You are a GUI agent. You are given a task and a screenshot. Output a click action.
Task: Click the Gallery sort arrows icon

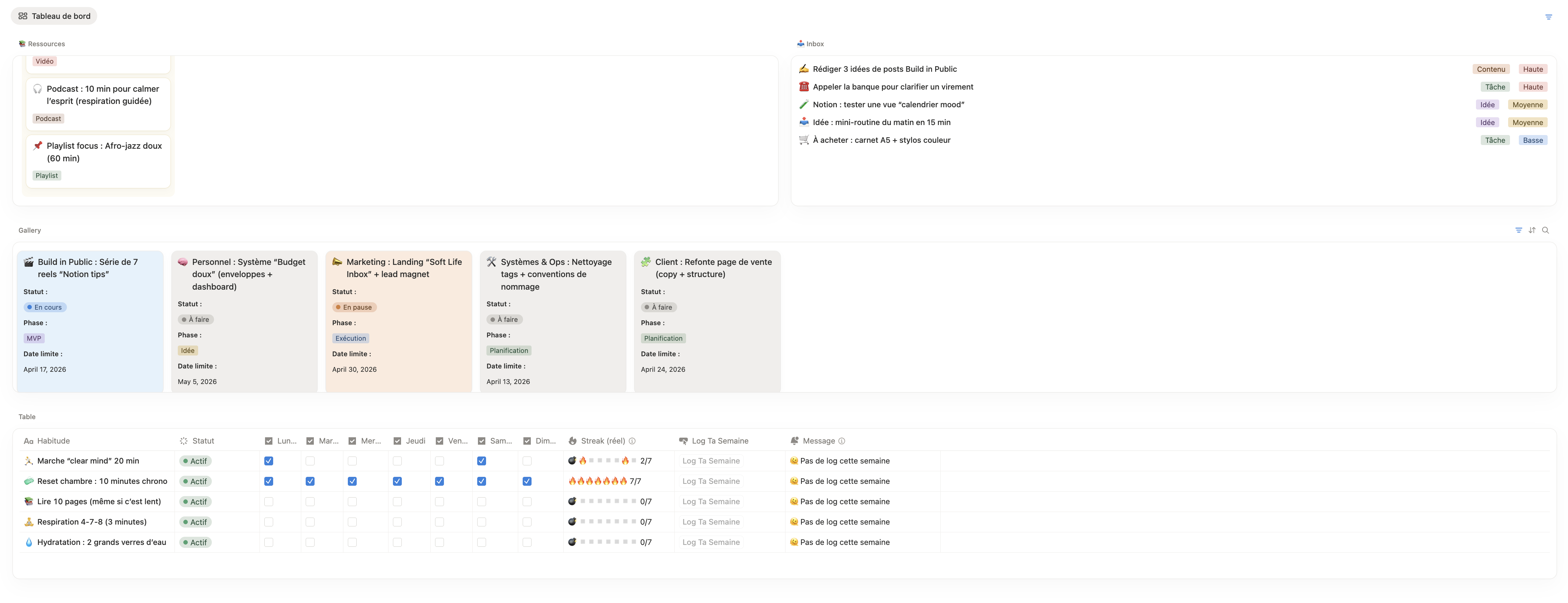(1532, 230)
